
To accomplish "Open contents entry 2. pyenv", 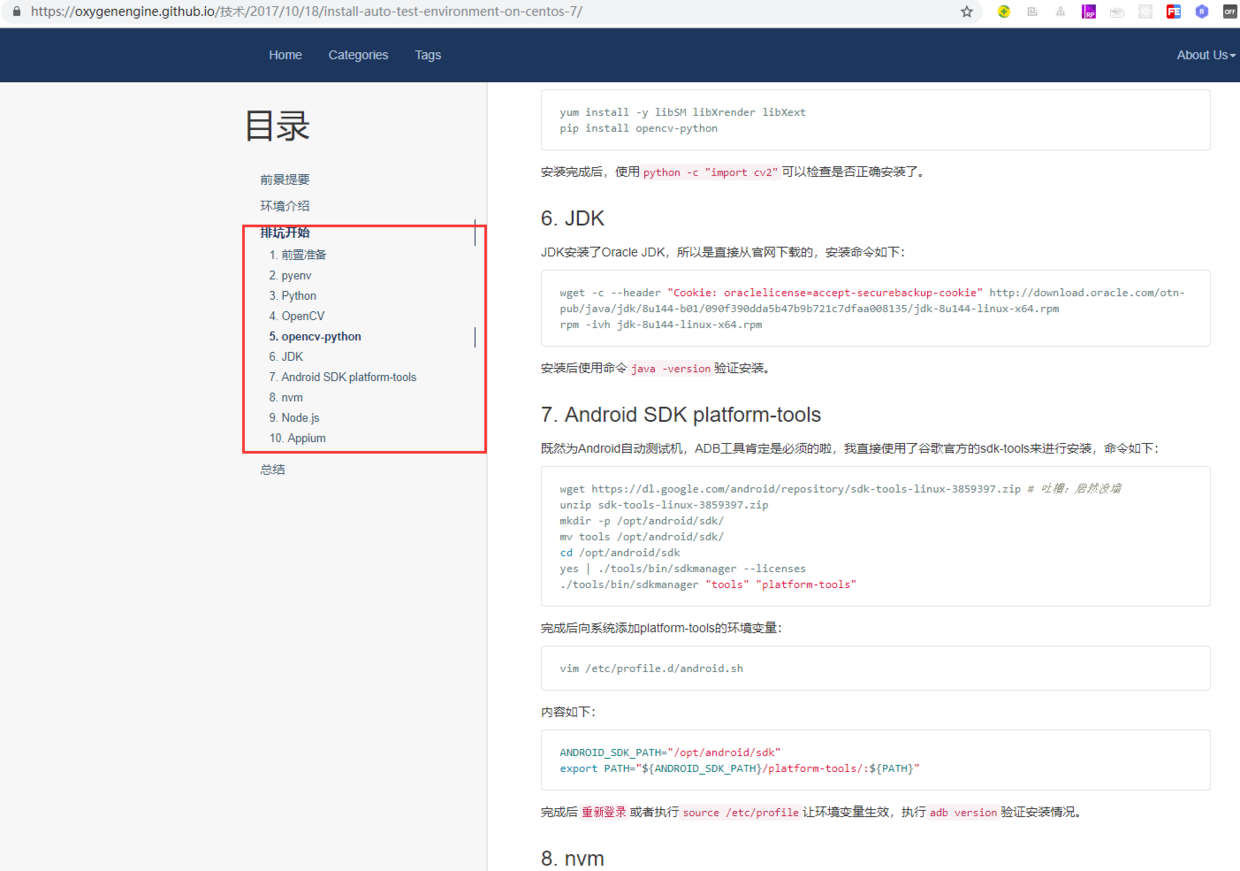I will pos(290,275).
